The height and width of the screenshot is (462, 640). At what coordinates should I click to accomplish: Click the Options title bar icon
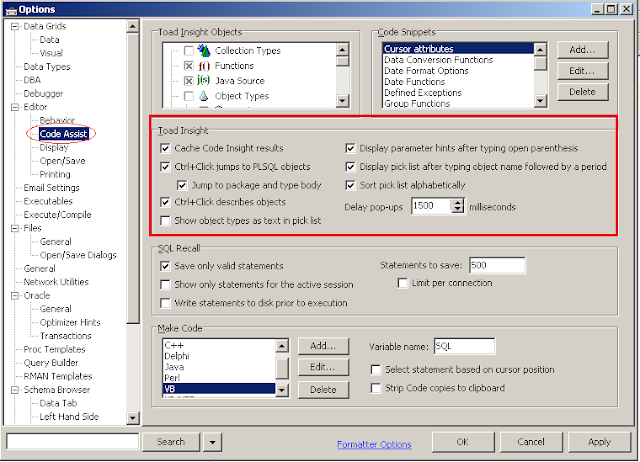coord(11,10)
